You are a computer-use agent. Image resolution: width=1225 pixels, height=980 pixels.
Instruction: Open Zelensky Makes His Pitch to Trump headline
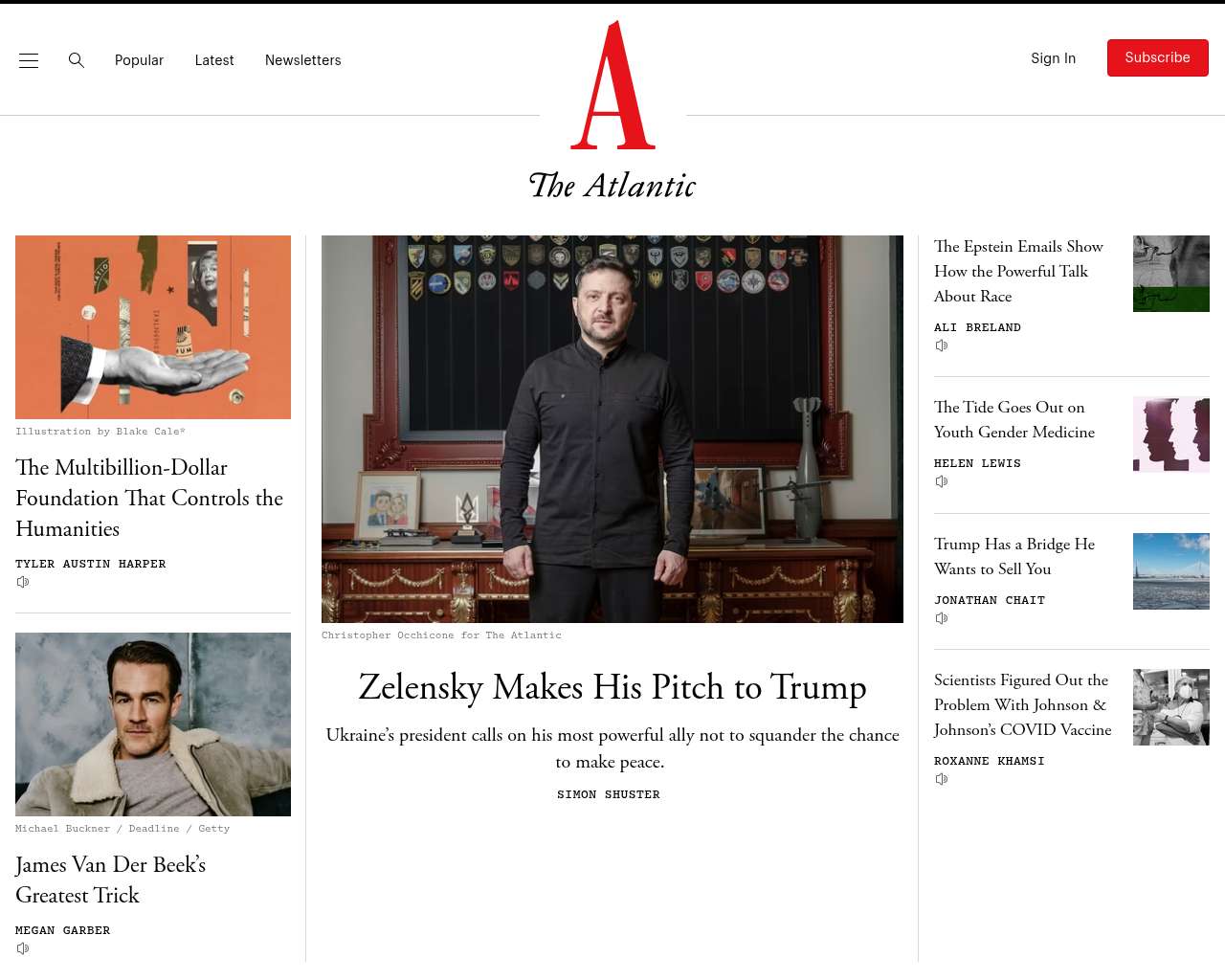pos(612,687)
